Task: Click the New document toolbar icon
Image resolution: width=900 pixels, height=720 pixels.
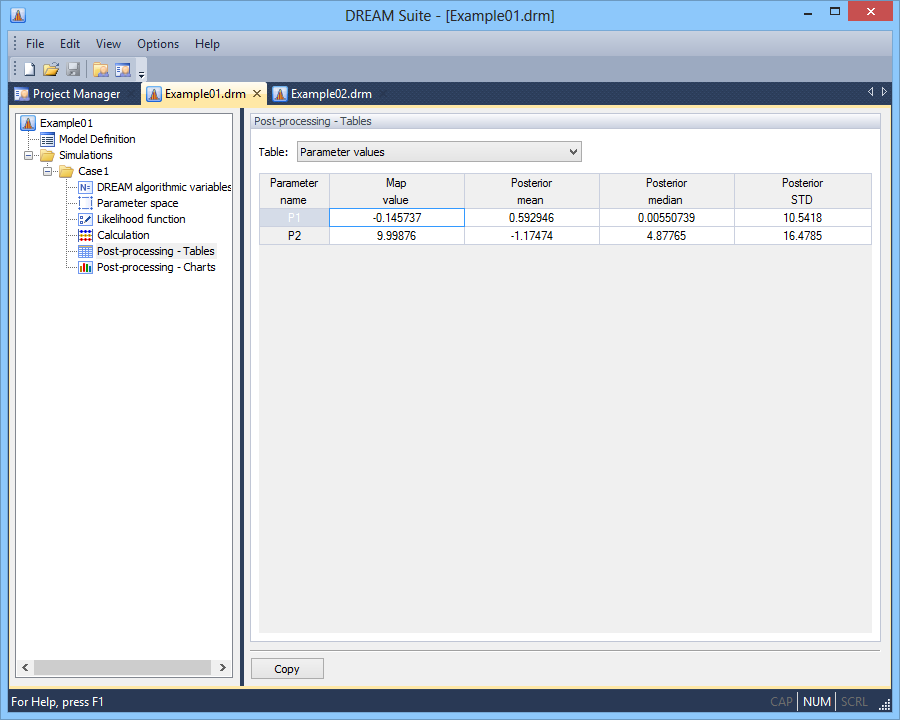Action: pyautogui.click(x=29, y=69)
